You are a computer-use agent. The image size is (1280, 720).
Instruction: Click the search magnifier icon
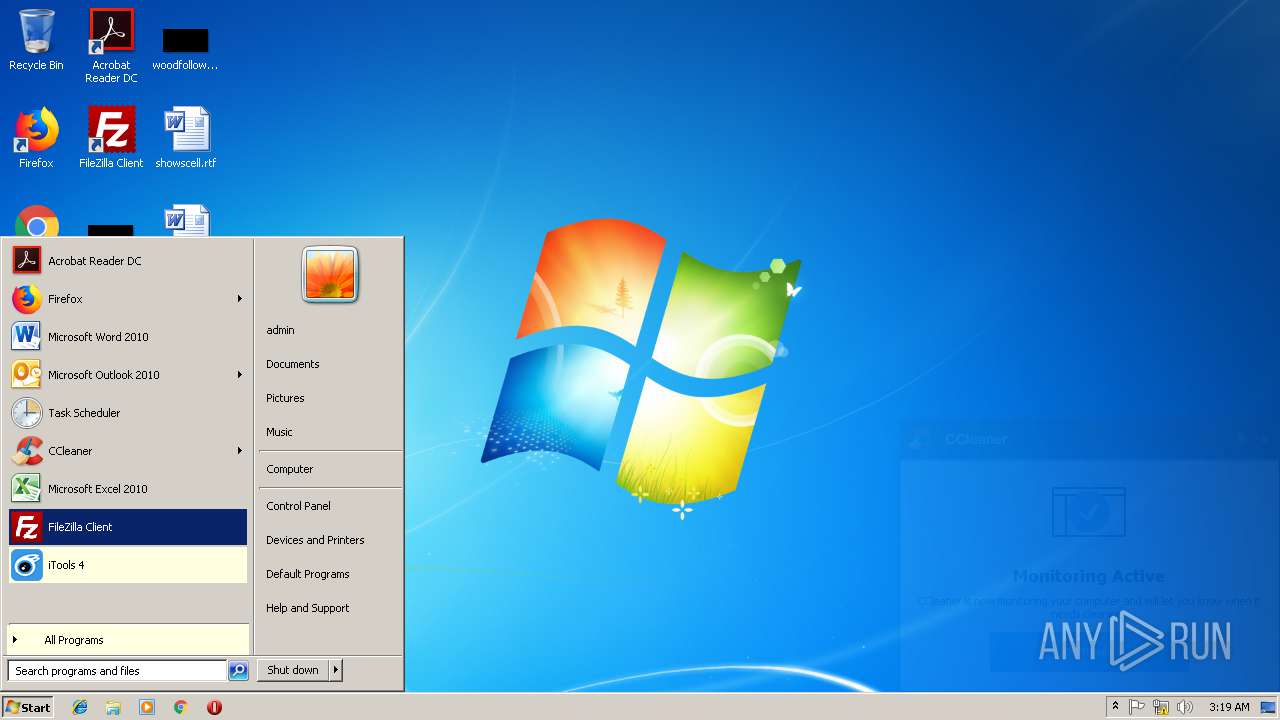click(x=238, y=671)
